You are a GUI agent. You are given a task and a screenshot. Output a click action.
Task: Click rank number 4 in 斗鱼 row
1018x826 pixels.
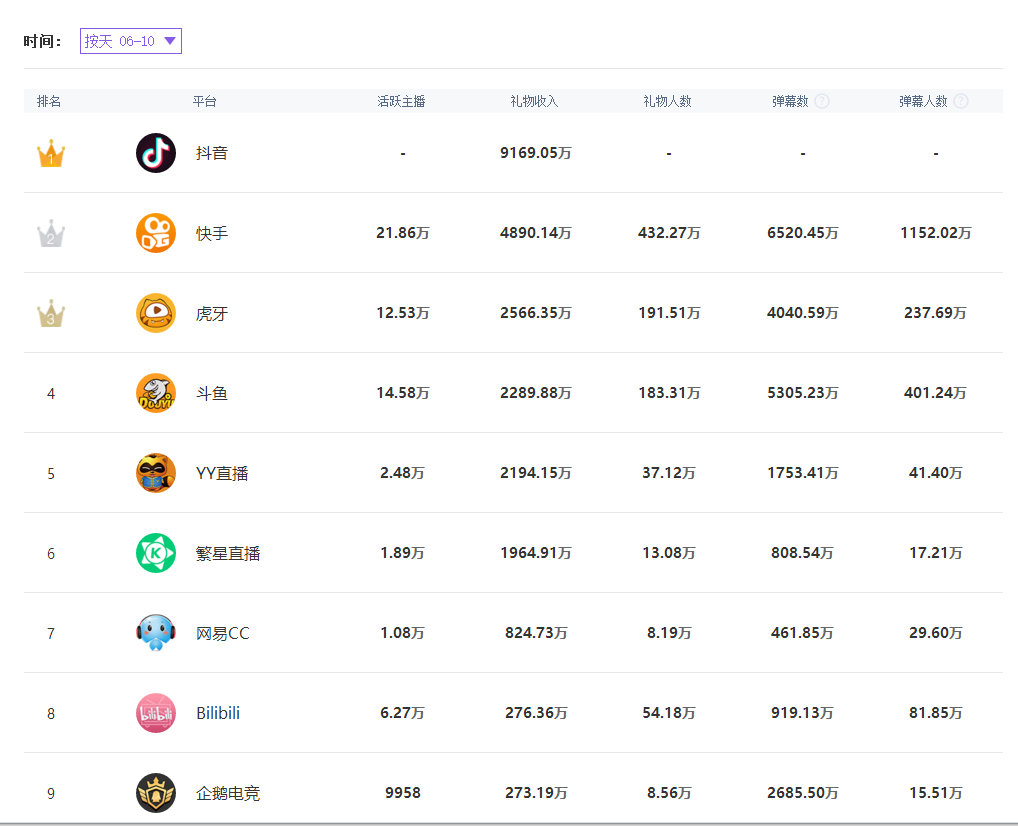[x=51, y=394]
